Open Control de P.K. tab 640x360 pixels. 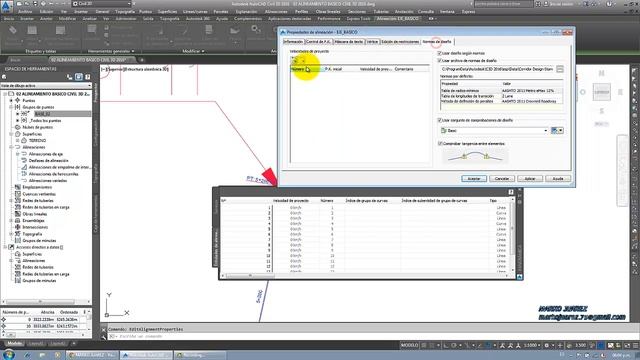(318, 42)
